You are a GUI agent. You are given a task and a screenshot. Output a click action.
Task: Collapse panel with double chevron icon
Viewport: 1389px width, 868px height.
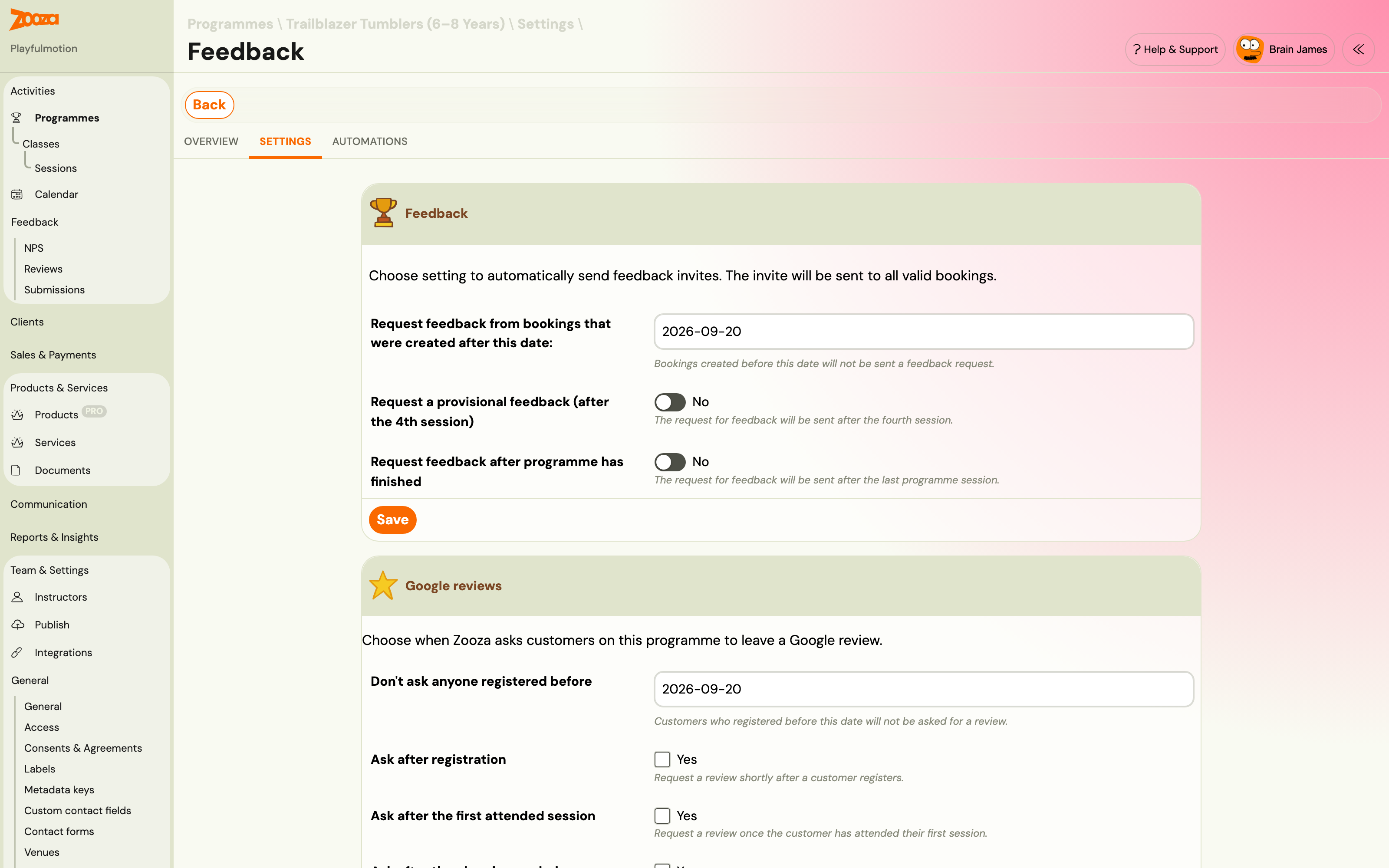coord(1358,49)
